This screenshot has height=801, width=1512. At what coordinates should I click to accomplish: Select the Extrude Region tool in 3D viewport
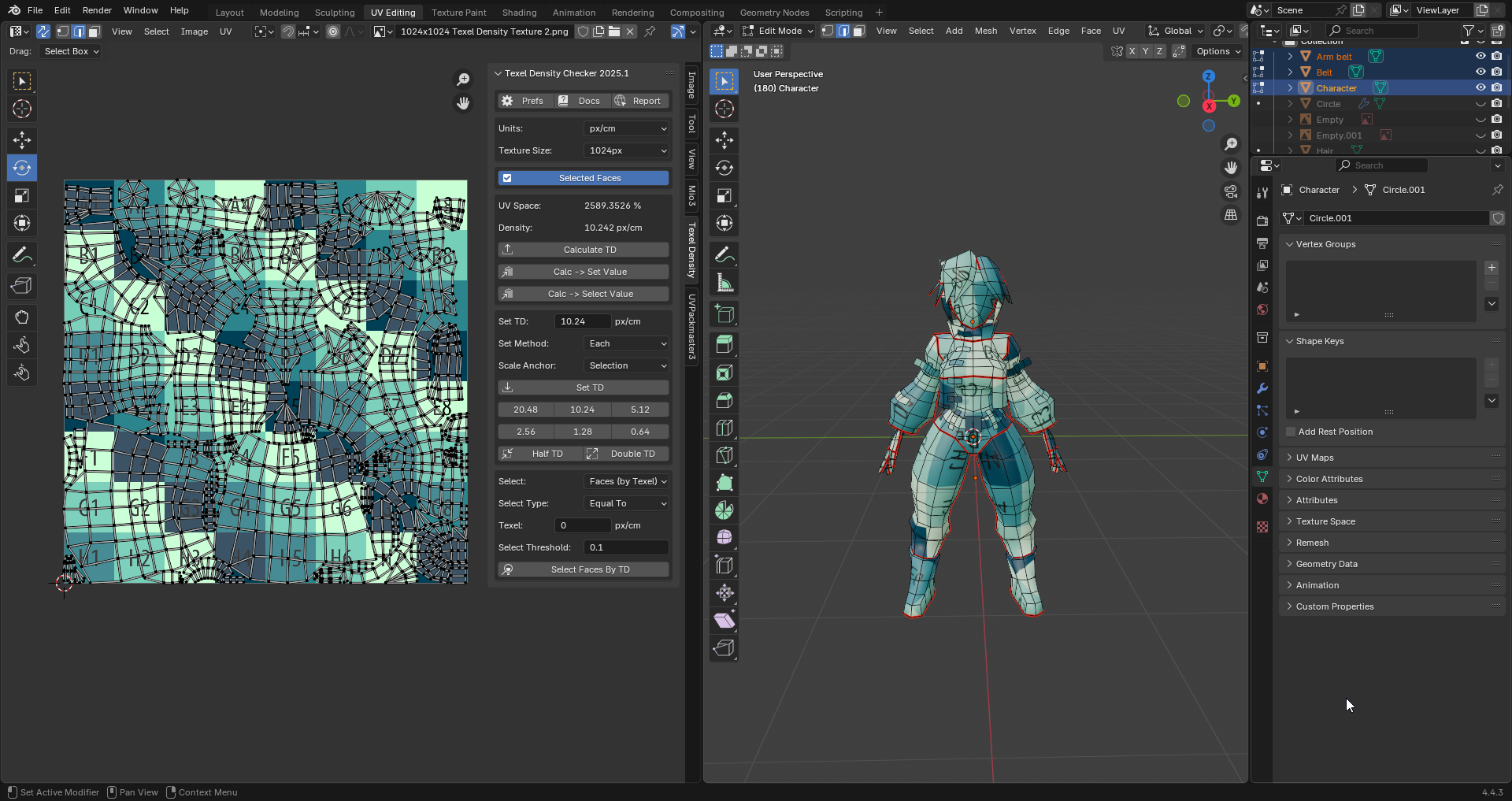click(x=724, y=344)
